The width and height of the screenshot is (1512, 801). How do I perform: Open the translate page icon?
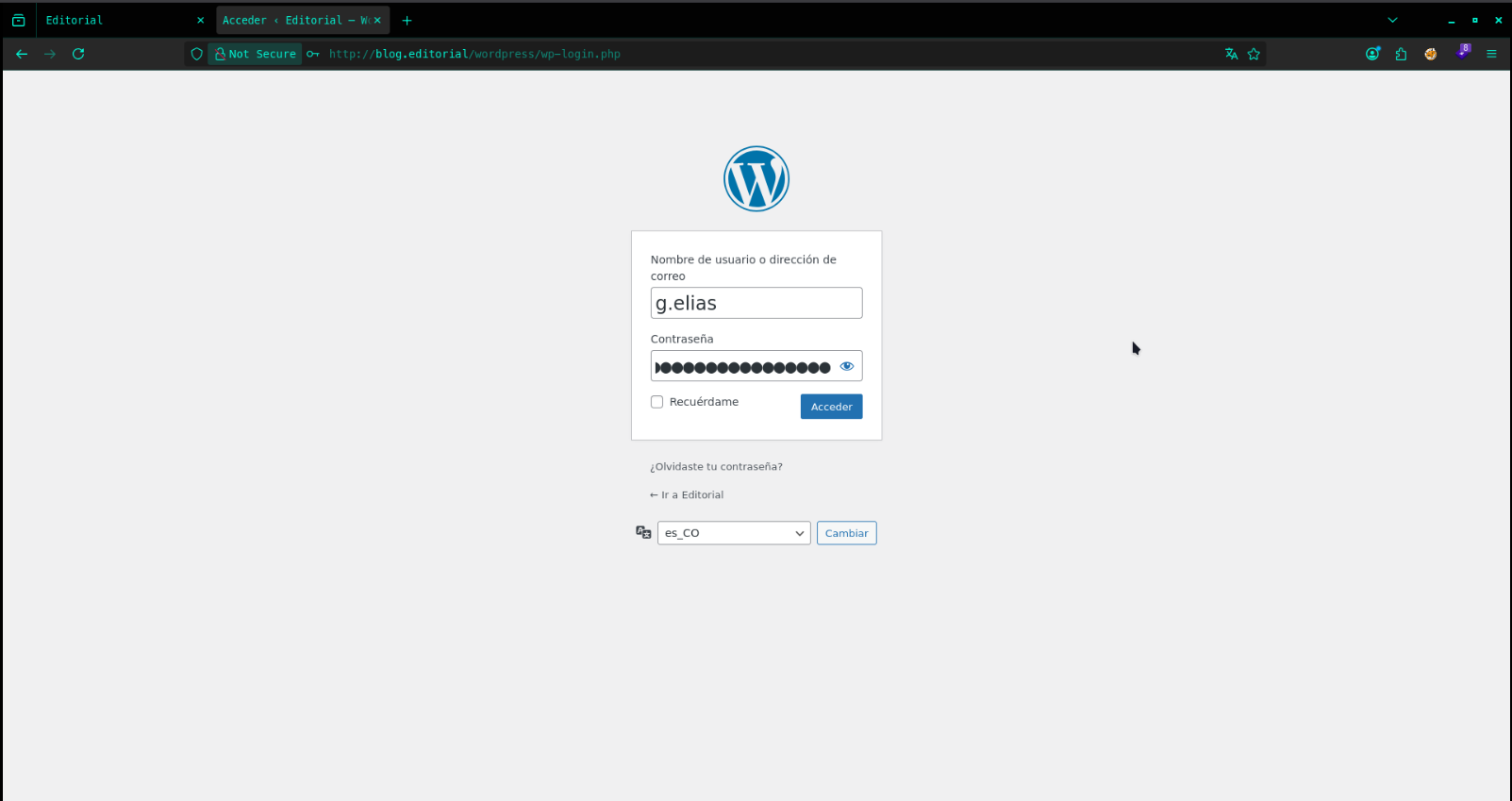[x=1231, y=54]
